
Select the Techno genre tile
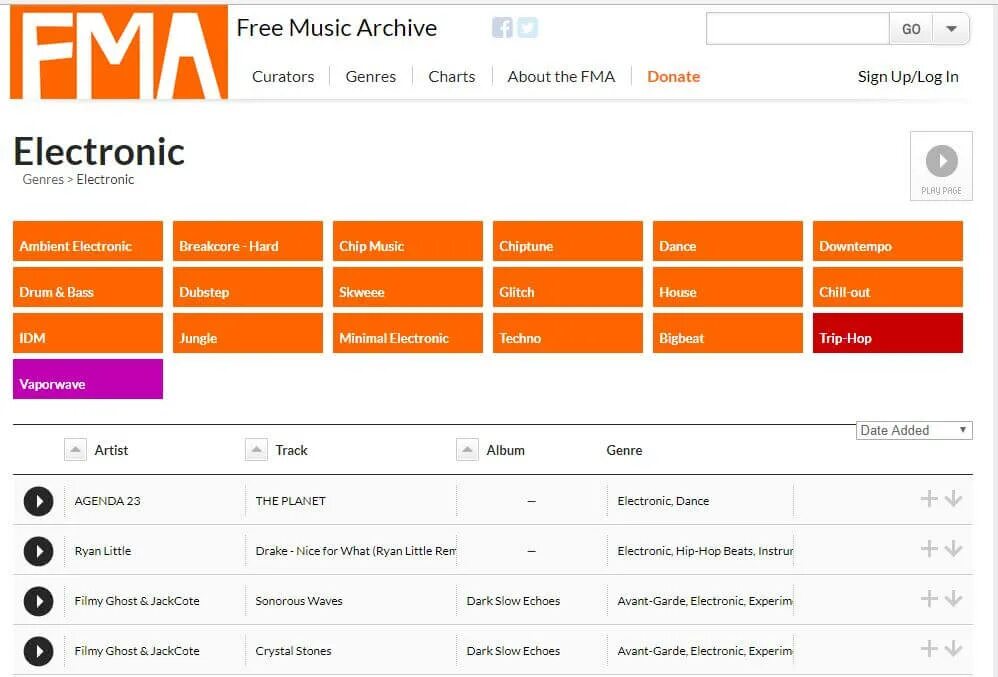(568, 333)
